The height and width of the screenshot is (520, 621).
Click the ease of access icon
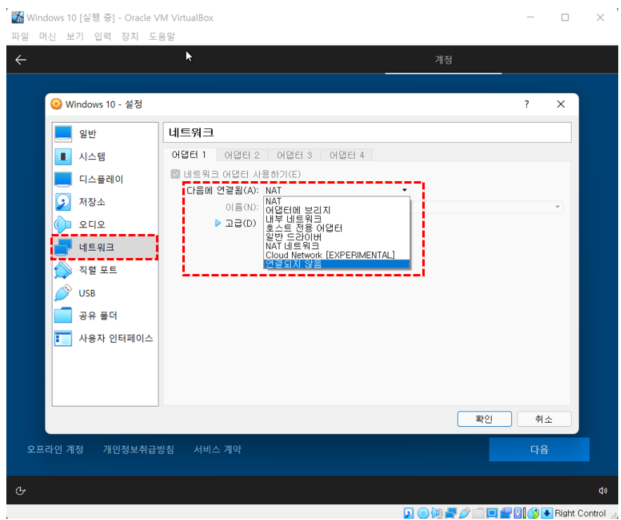20,491
